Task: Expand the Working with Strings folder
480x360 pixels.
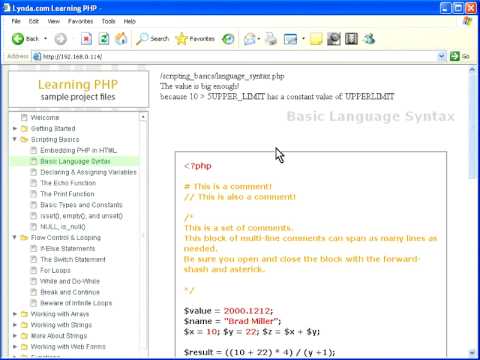Action: coord(15,325)
